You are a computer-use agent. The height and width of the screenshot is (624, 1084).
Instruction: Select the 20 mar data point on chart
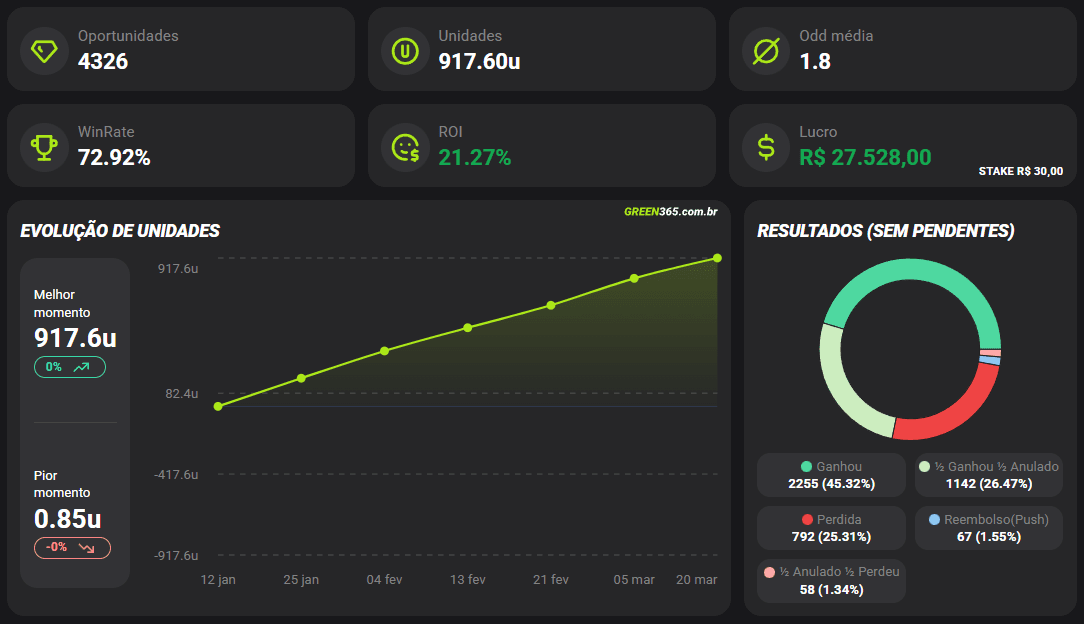tap(717, 258)
